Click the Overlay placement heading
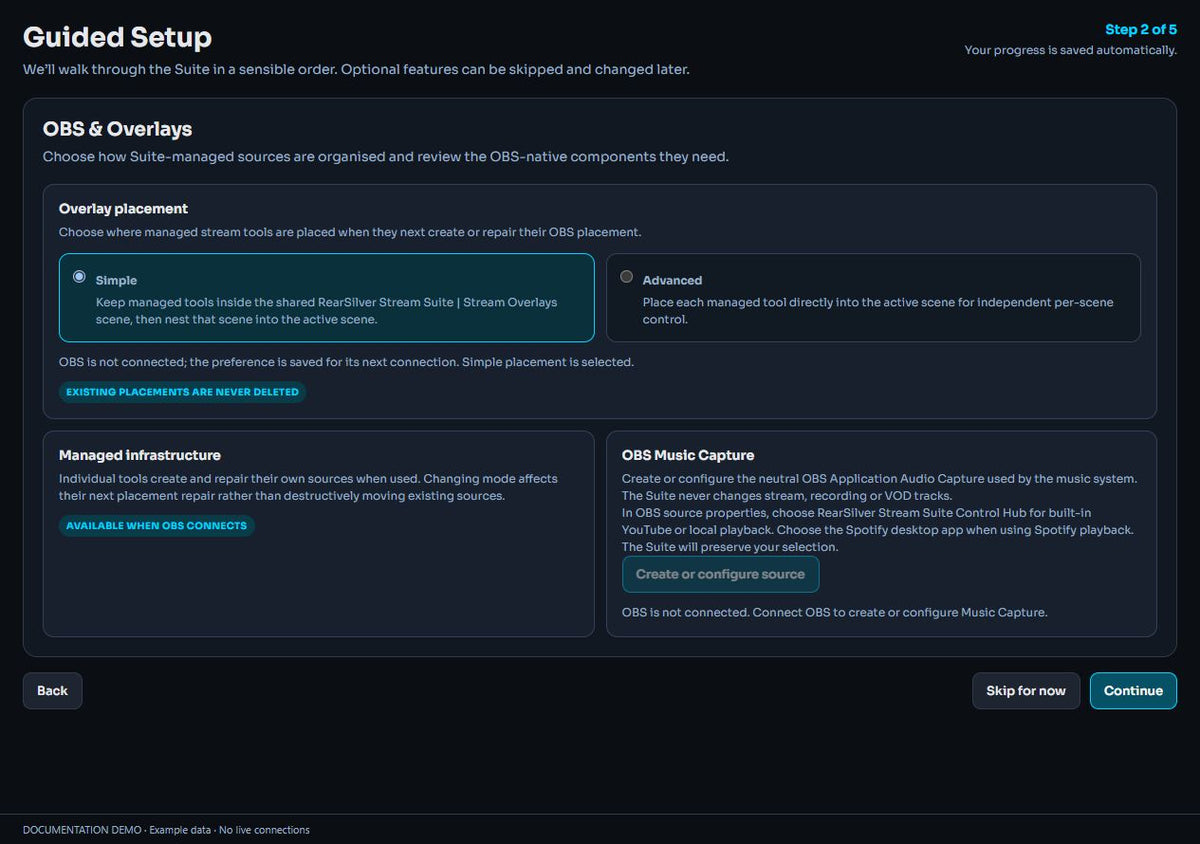The image size is (1200, 844). click(x=123, y=209)
